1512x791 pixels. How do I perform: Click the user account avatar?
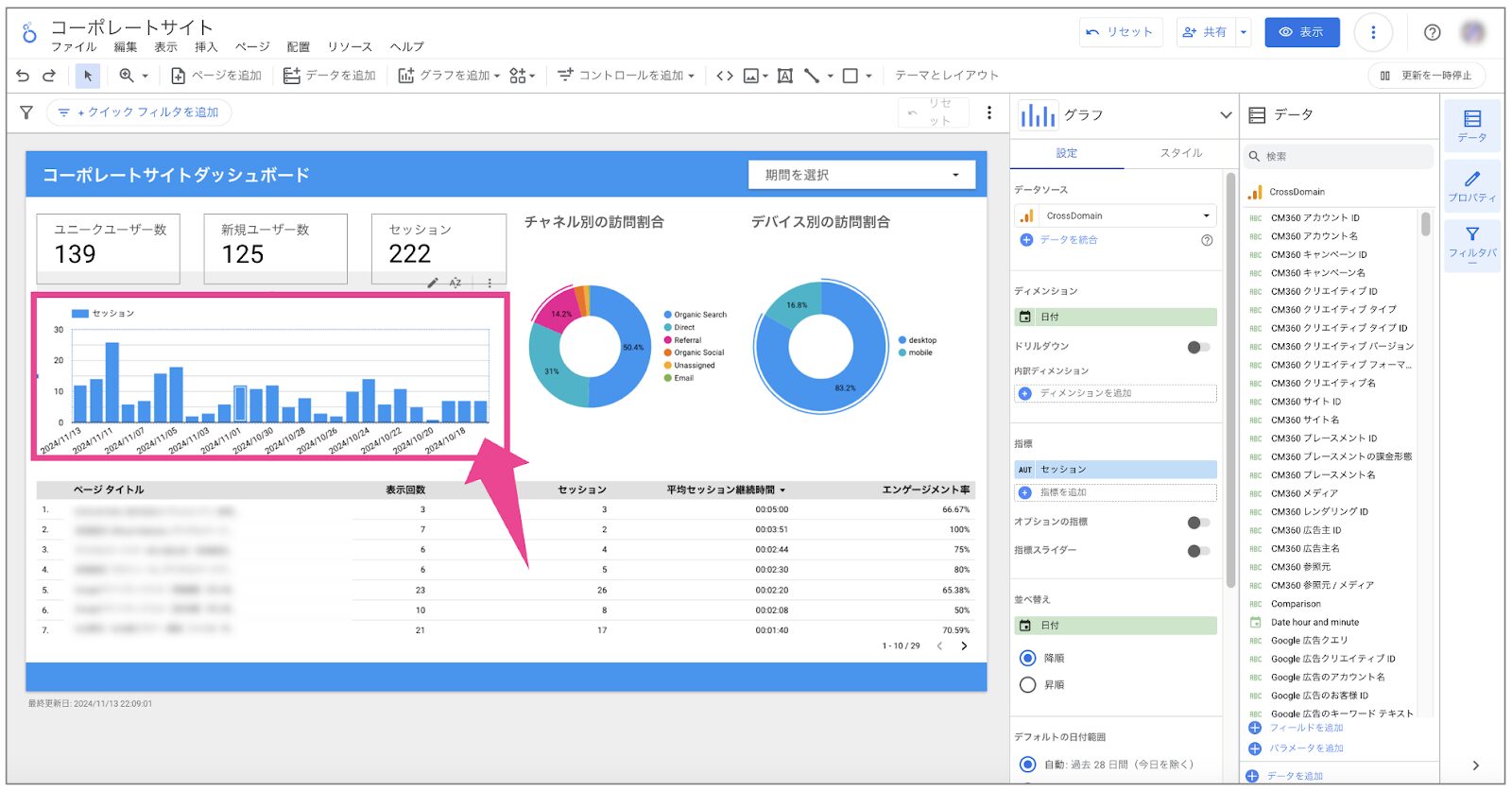coord(1473,32)
